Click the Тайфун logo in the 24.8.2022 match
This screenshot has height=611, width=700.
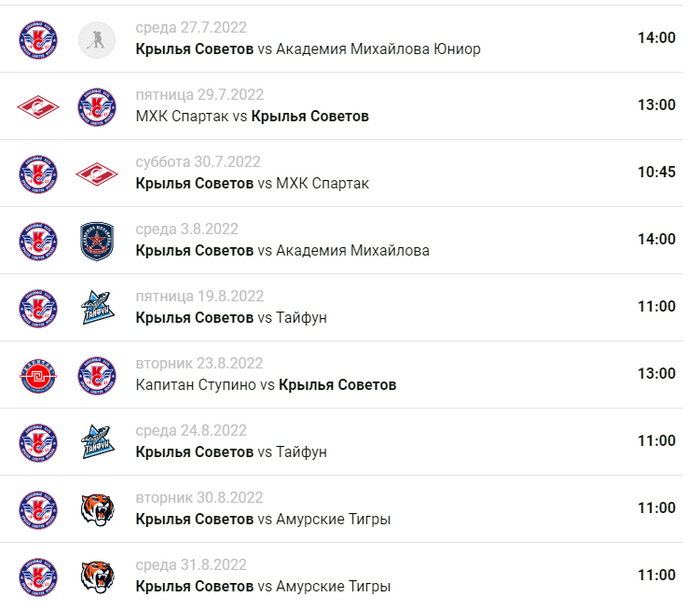tap(97, 441)
